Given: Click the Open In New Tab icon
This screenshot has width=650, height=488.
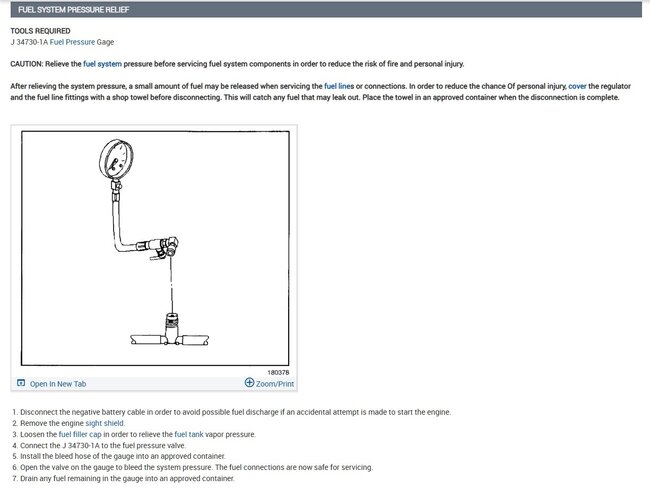Looking at the screenshot, I should coord(21,383).
